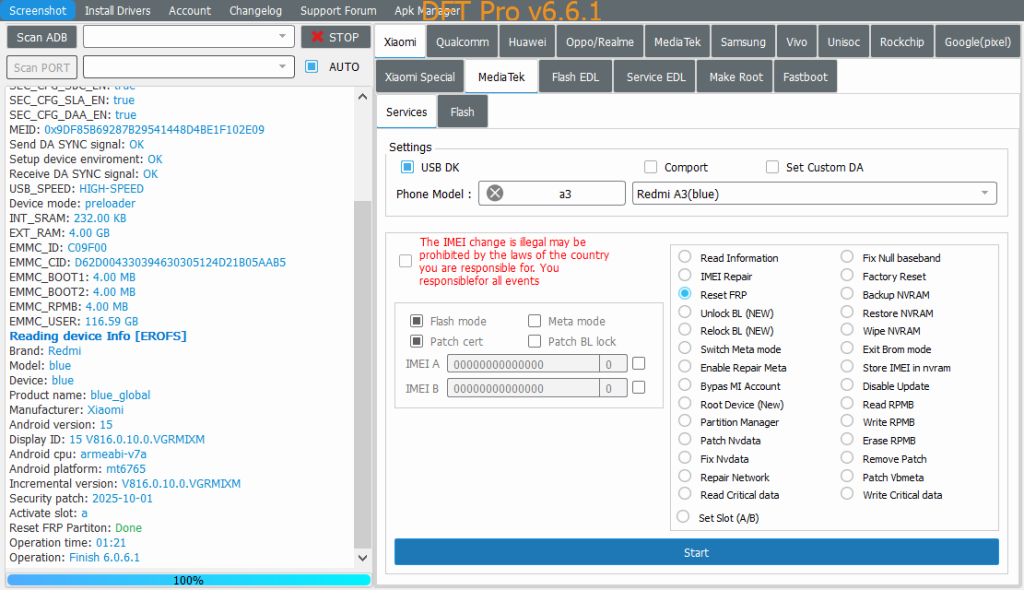
Task: Clear the phone model search with X icon
Action: click(x=495, y=193)
